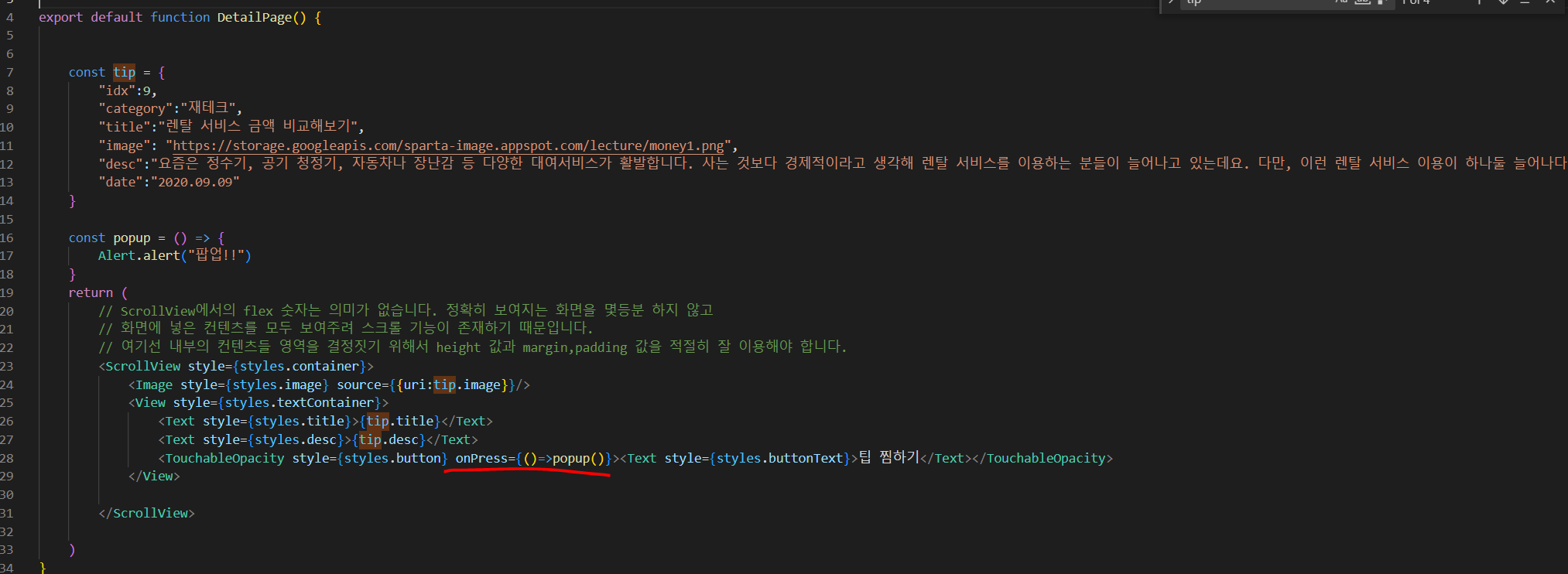This screenshot has width=1568, height=574.
Task: Select line 4 via its line number
Action: [x=9, y=17]
